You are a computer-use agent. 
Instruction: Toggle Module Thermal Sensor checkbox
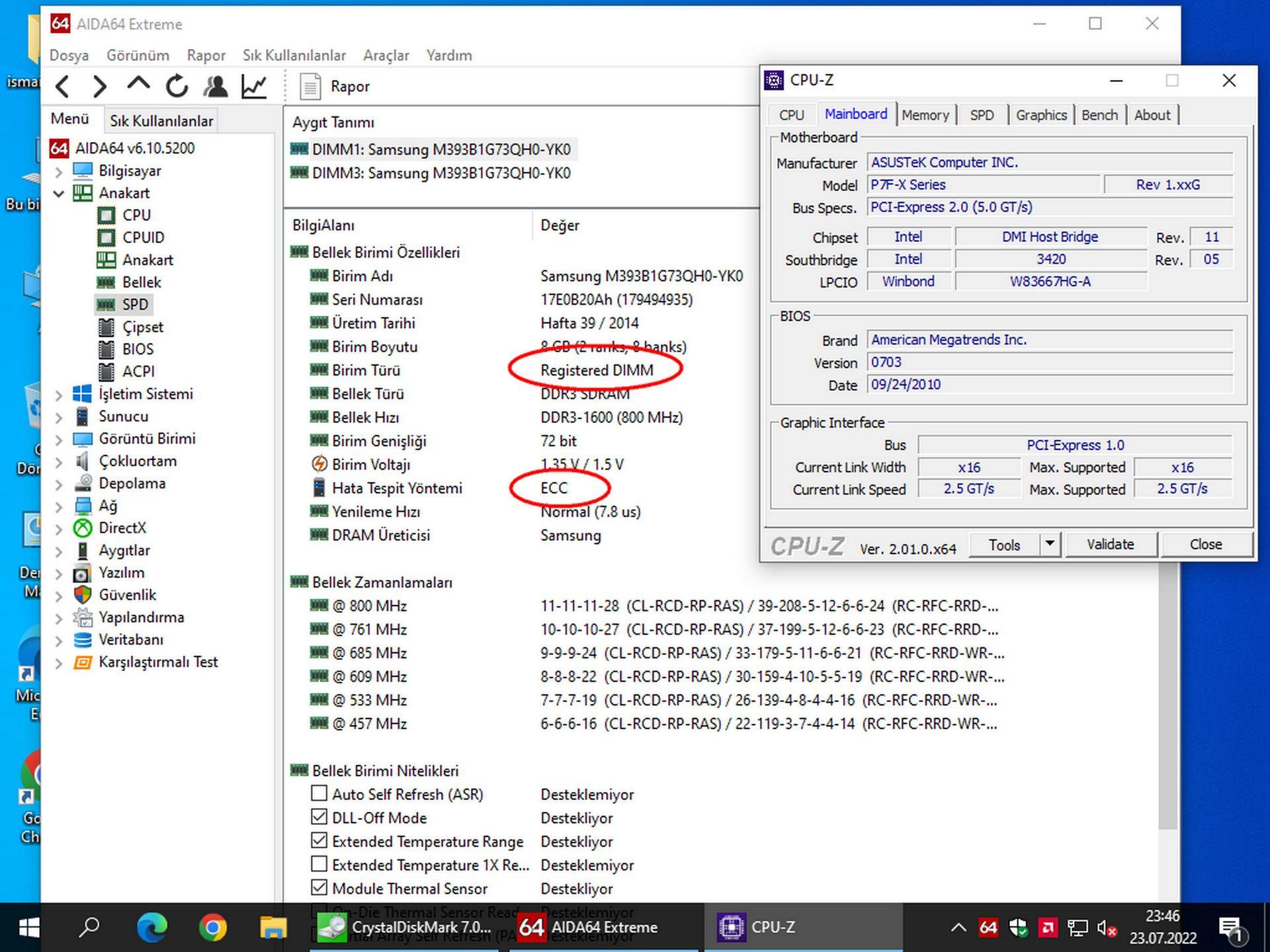click(x=319, y=887)
